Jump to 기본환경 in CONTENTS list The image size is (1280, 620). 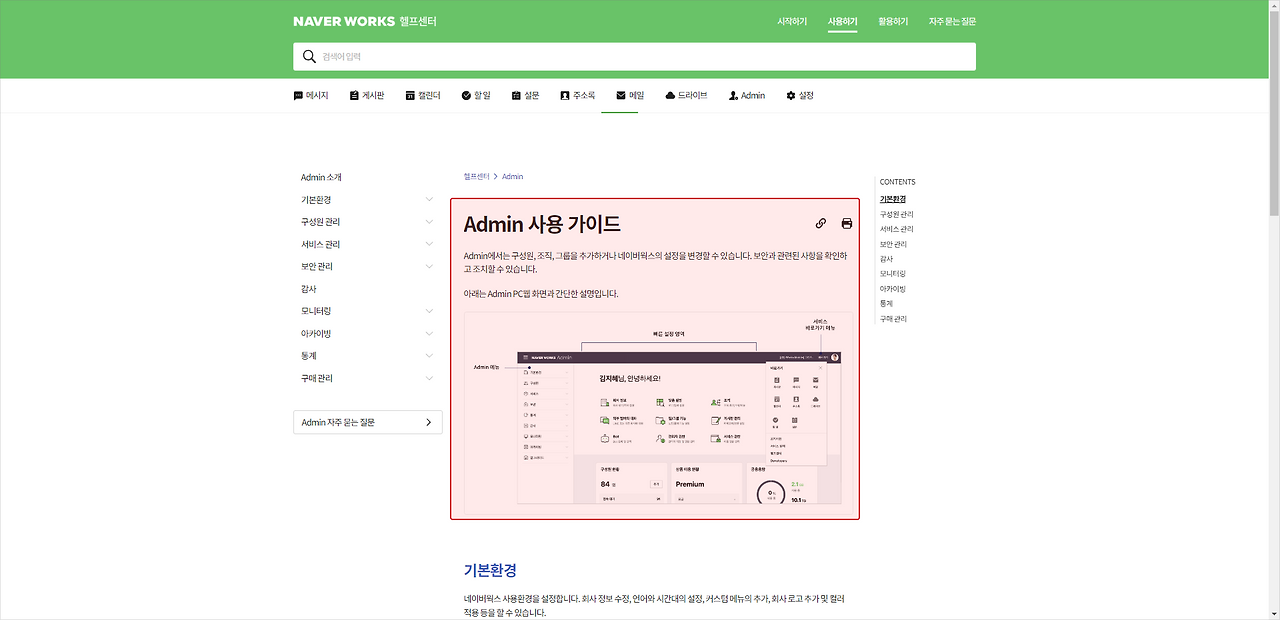[893, 199]
